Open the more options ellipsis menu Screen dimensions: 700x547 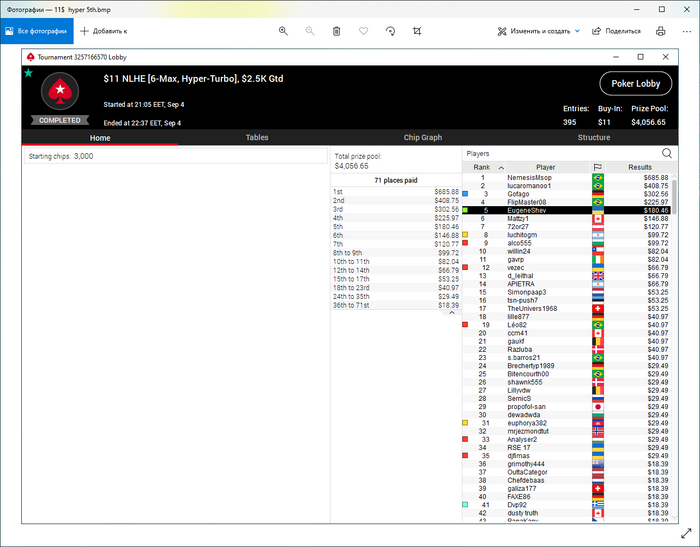coord(687,31)
